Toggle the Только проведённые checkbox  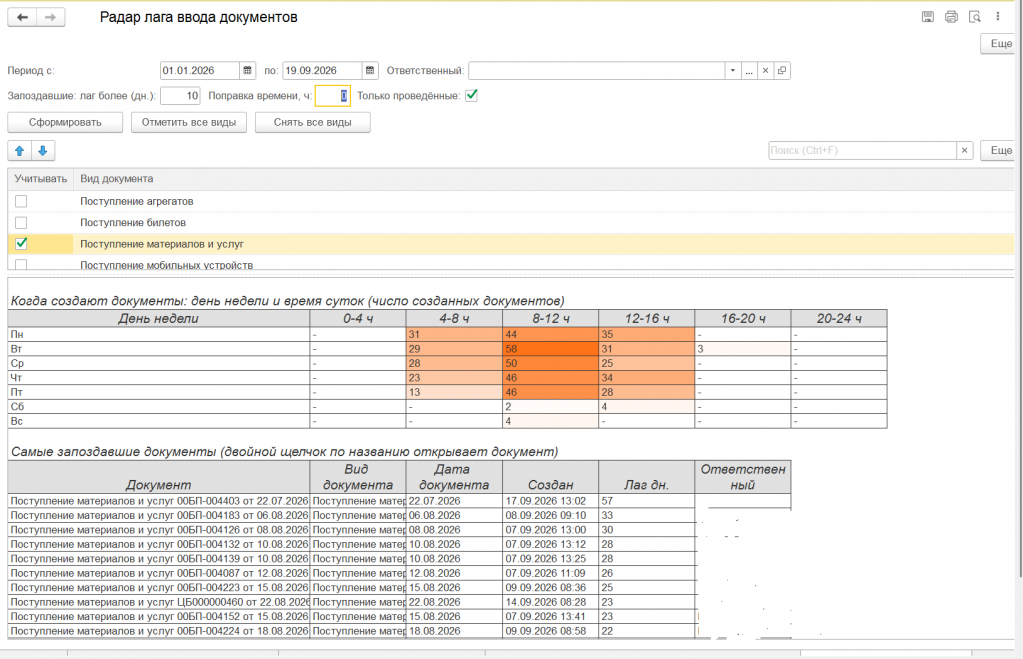pos(471,95)
